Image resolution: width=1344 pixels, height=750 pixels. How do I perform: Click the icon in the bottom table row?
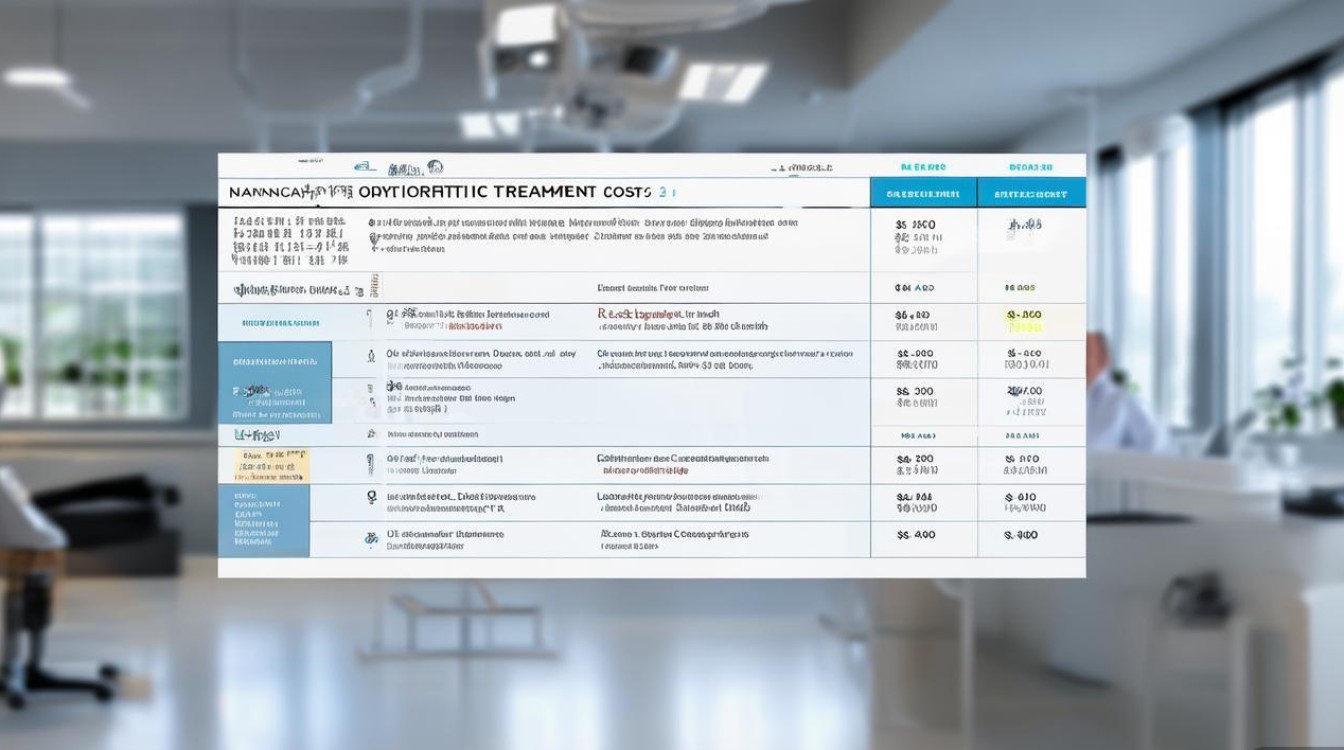[x=371, y=538]
